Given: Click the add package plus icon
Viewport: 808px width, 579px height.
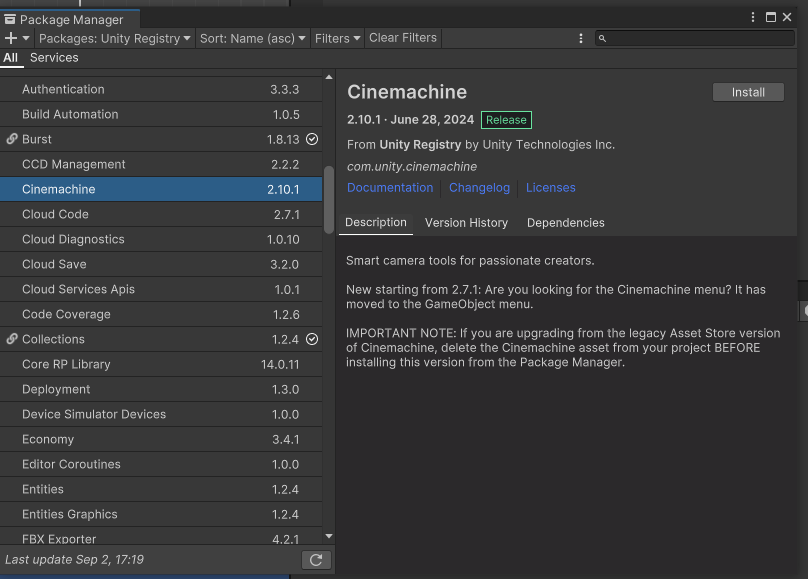Looking at the screenshot, I should [x=10, y=38].
